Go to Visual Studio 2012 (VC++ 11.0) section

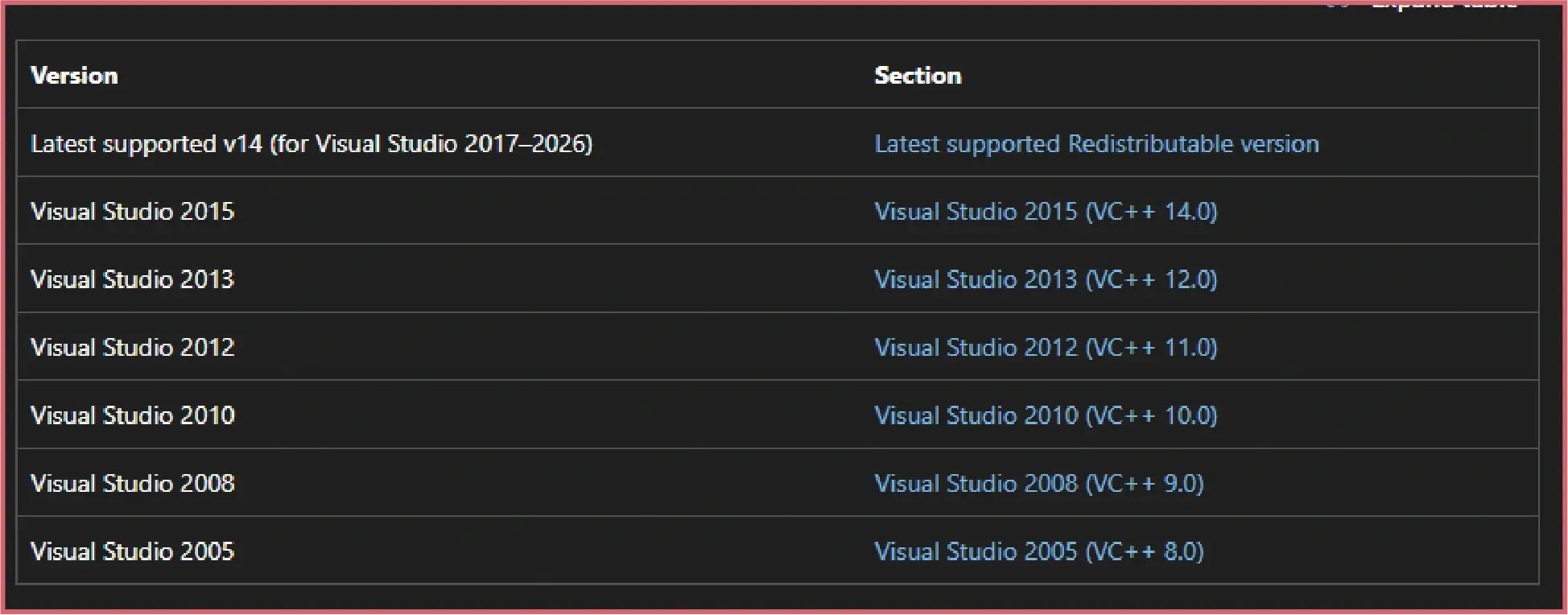(x=1046, y=347)
